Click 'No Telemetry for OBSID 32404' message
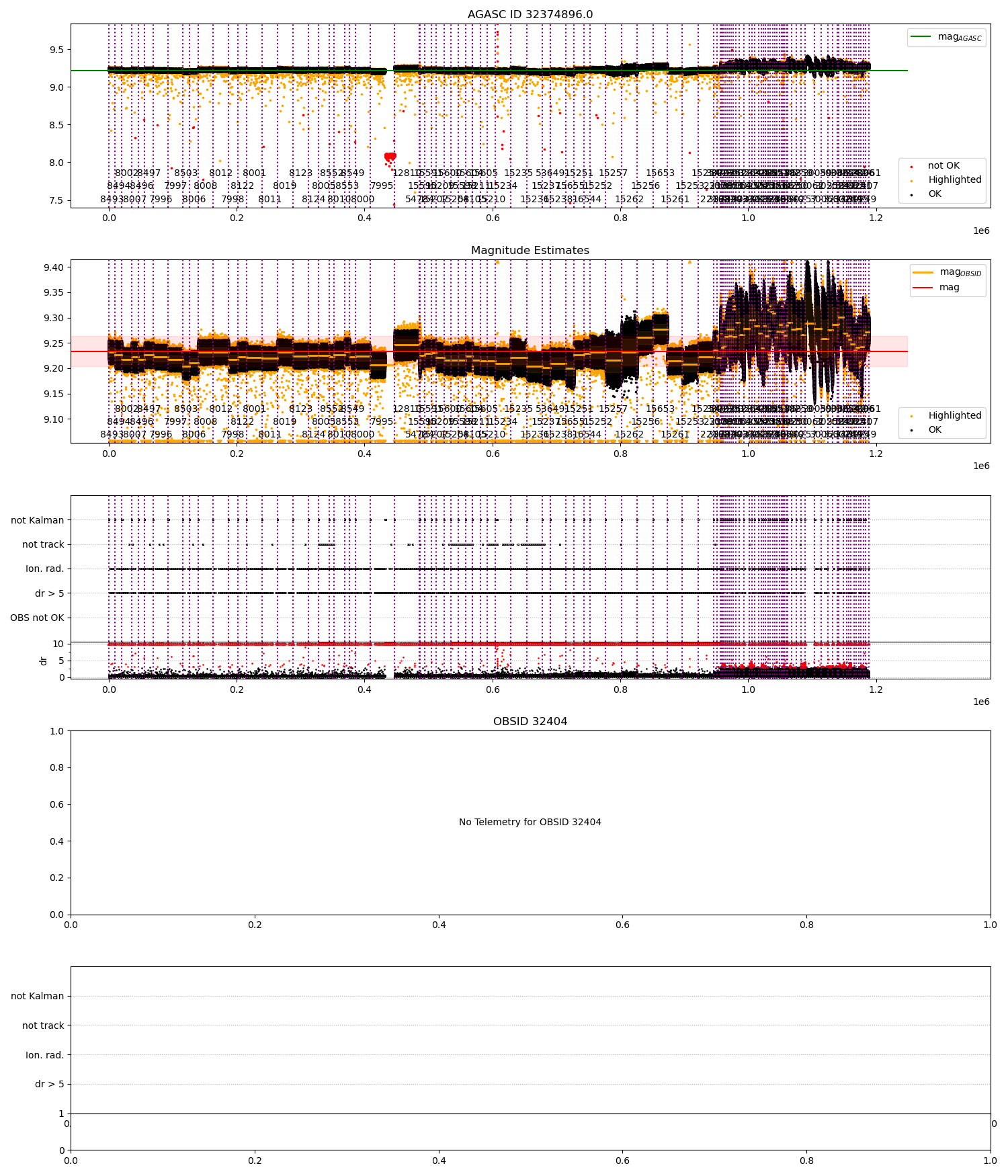1008x1176 pixels. pos(530,823)
